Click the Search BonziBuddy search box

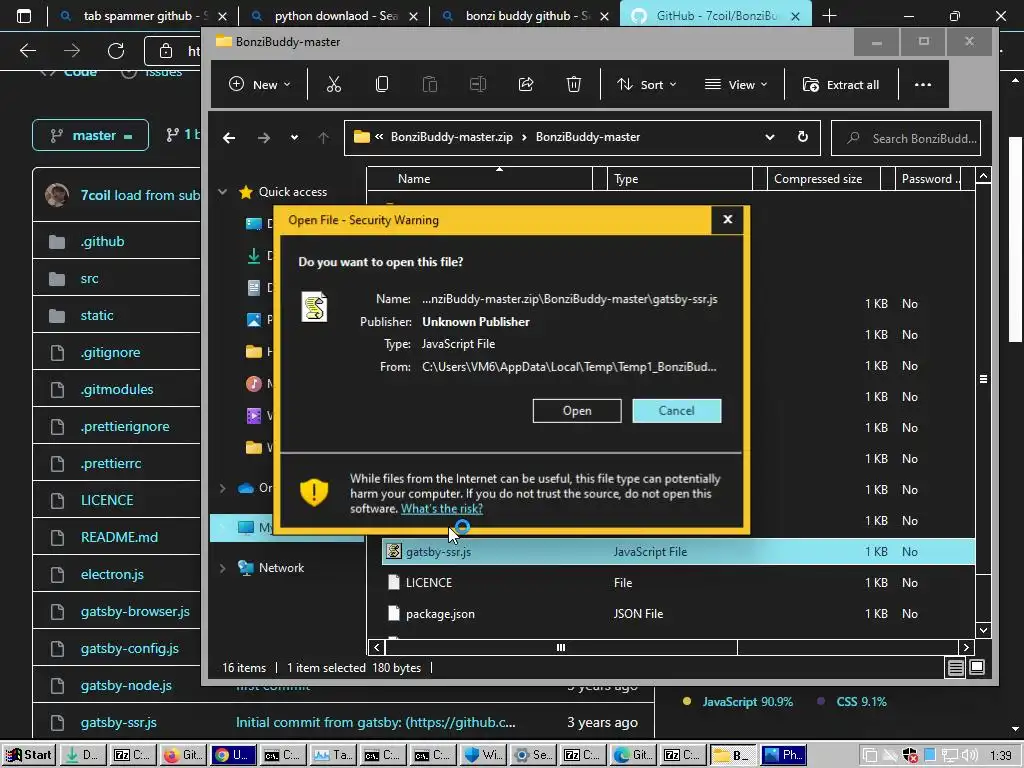[x=906, y=138]
